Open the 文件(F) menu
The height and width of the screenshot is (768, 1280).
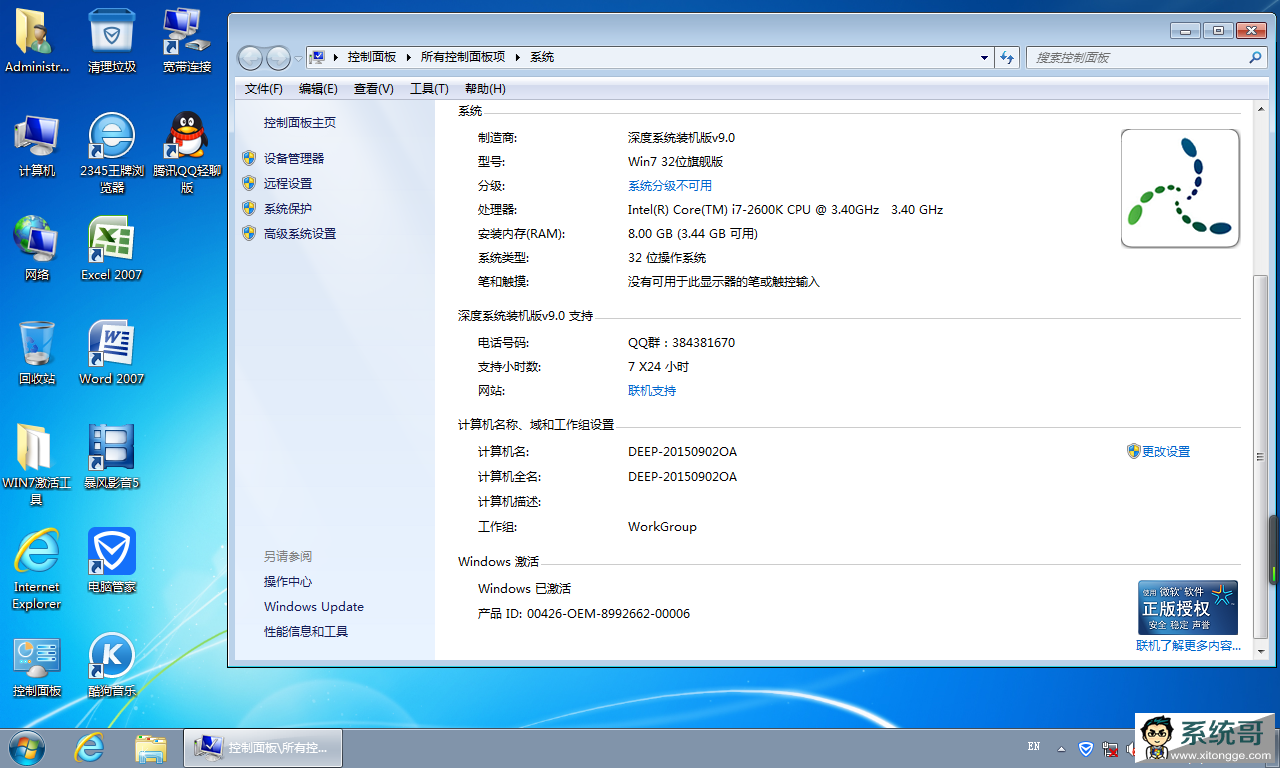264,89
